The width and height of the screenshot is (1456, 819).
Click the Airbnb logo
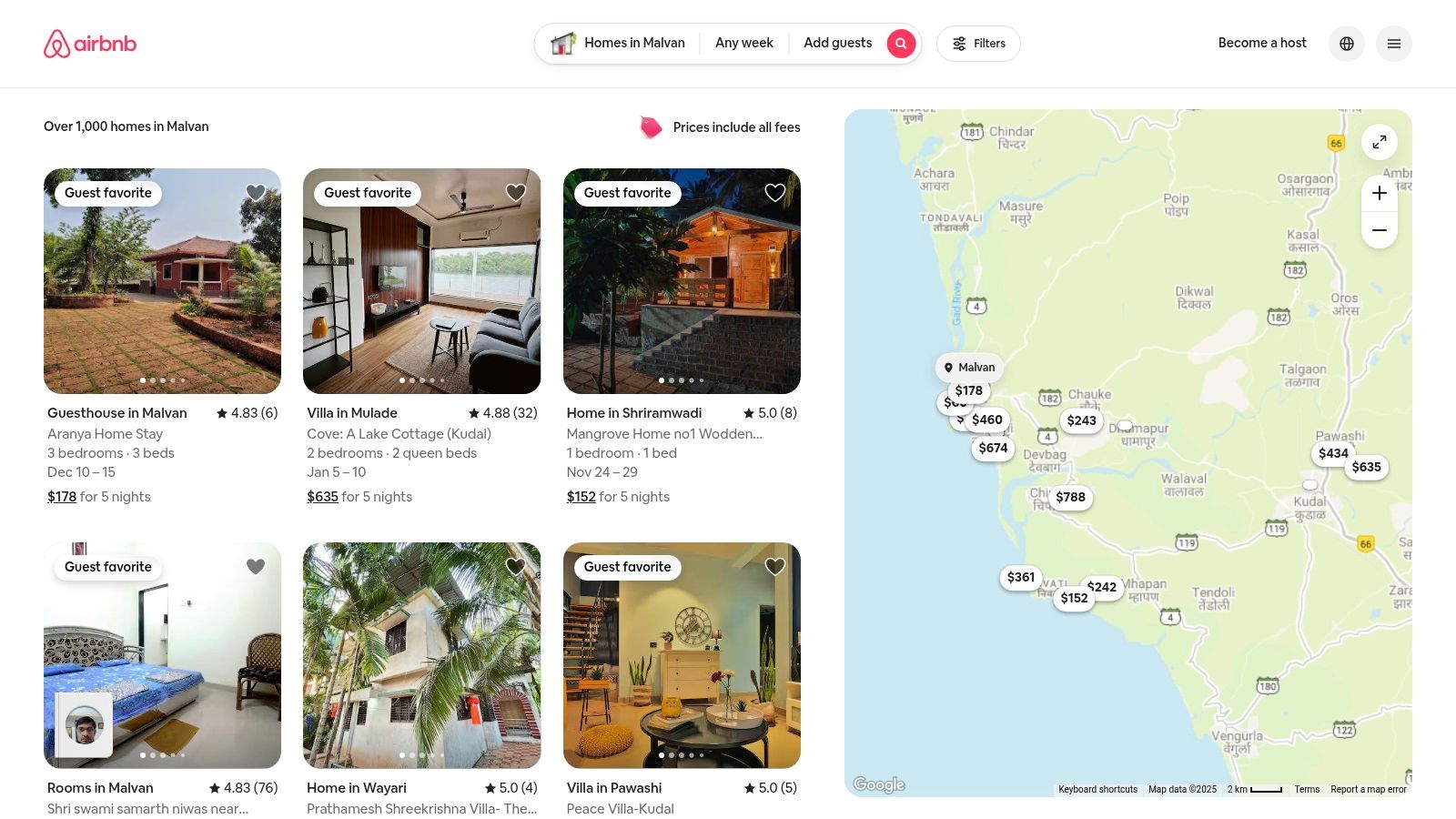tap(89, 43)
